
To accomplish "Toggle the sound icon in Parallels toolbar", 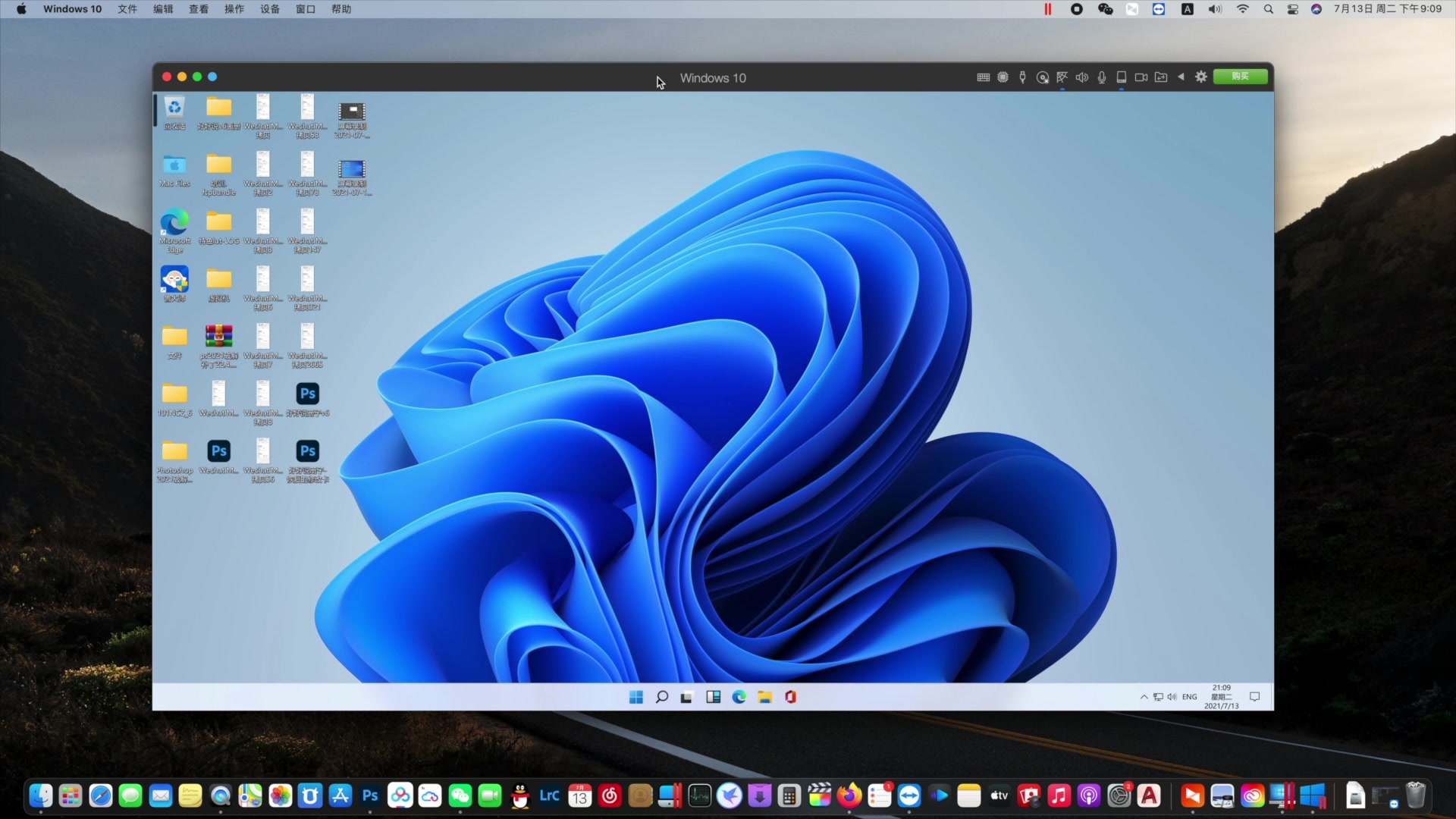I will (x=1082, y=77).
